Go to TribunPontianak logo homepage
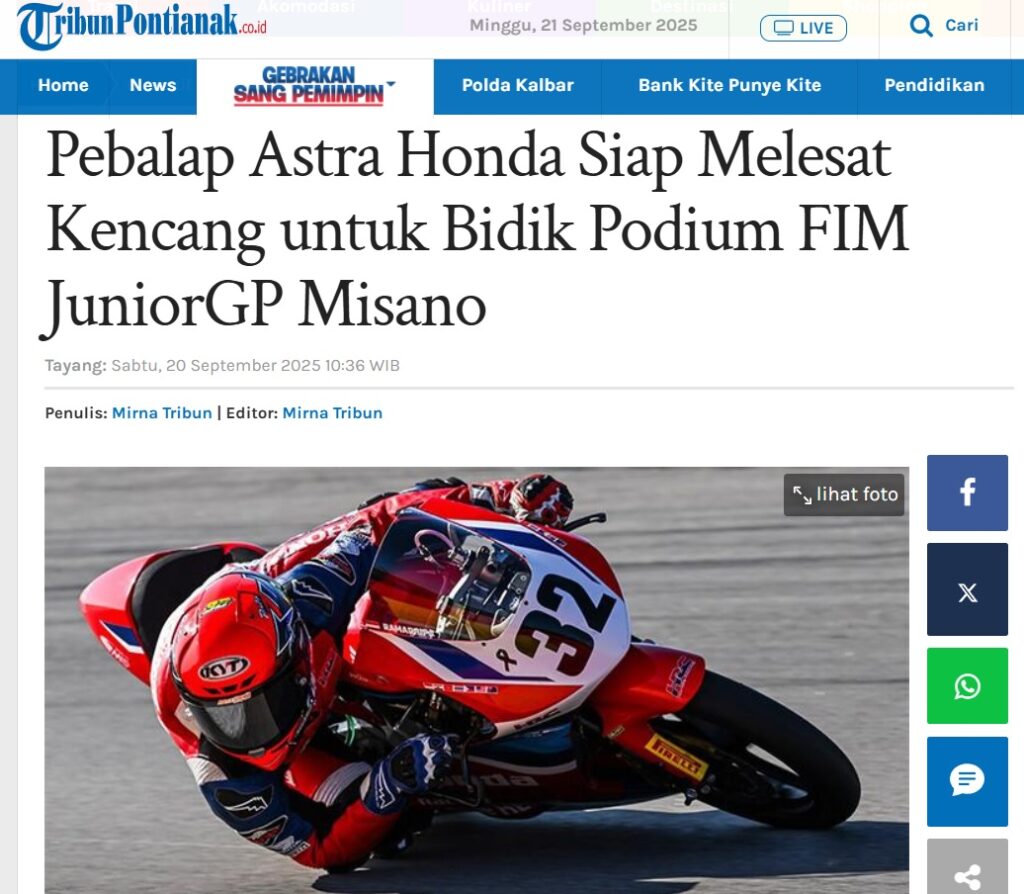This screenshot has width=1024, height=894. point(142,25)
